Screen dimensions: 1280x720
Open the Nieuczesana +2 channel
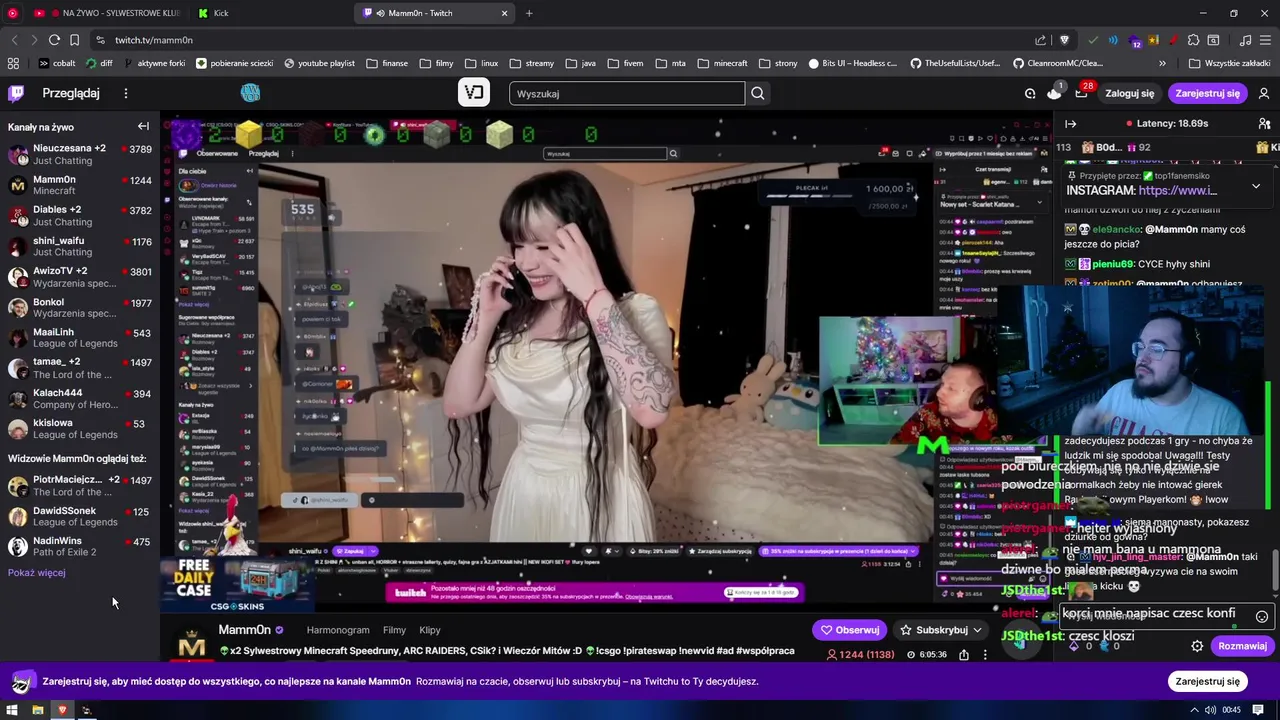pyautogui.click(x=80, y=154)
